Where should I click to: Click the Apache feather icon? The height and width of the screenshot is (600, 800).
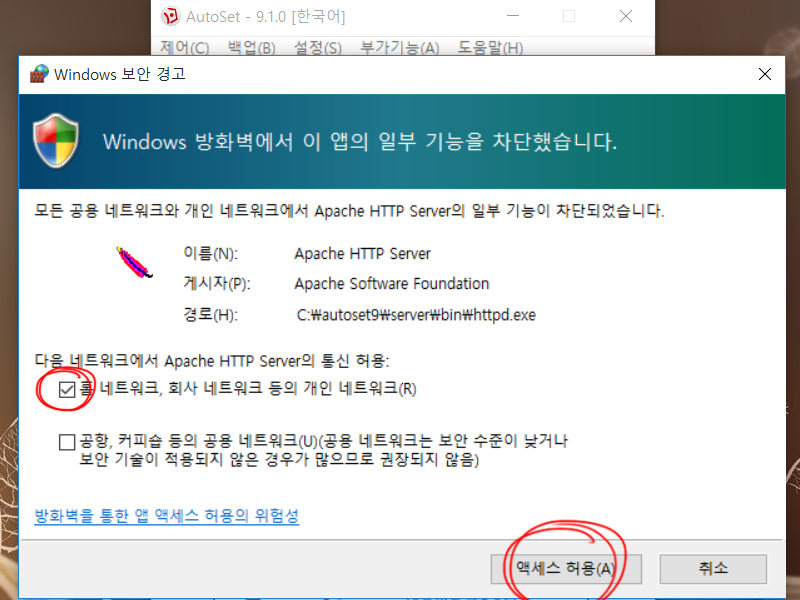tap(134, 262)
